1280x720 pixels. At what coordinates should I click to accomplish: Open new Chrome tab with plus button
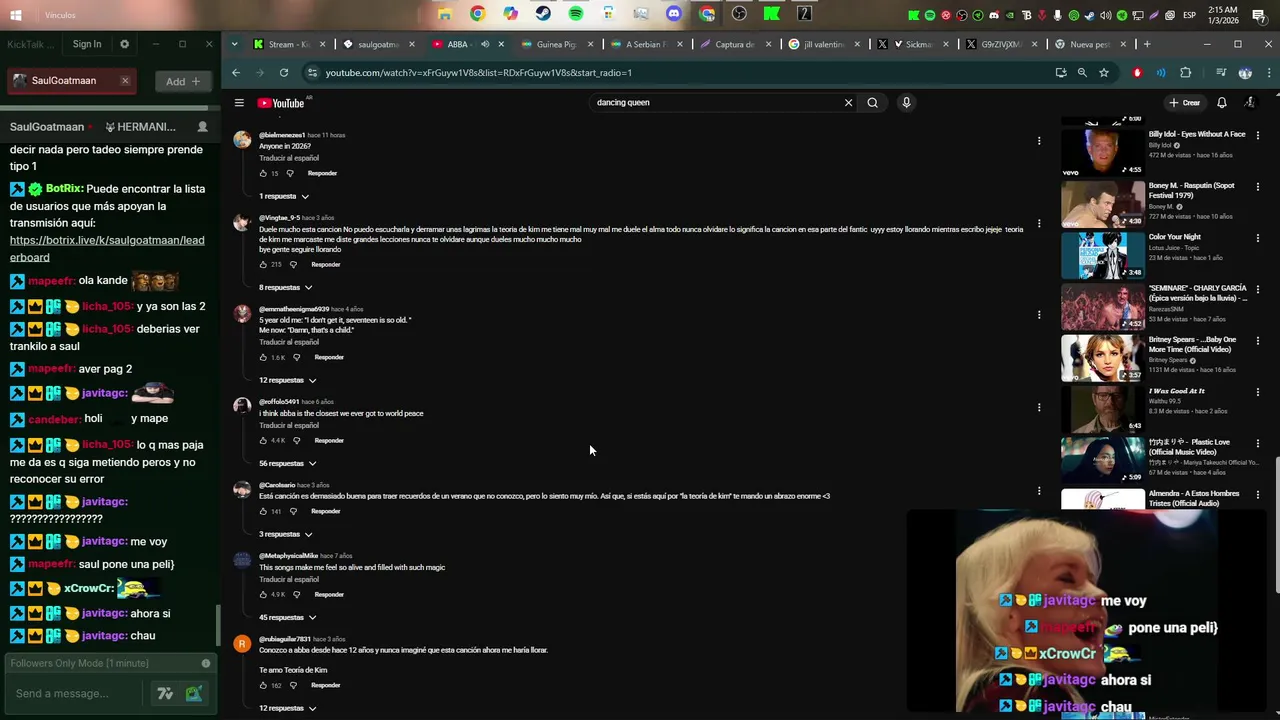(1147, 44)
